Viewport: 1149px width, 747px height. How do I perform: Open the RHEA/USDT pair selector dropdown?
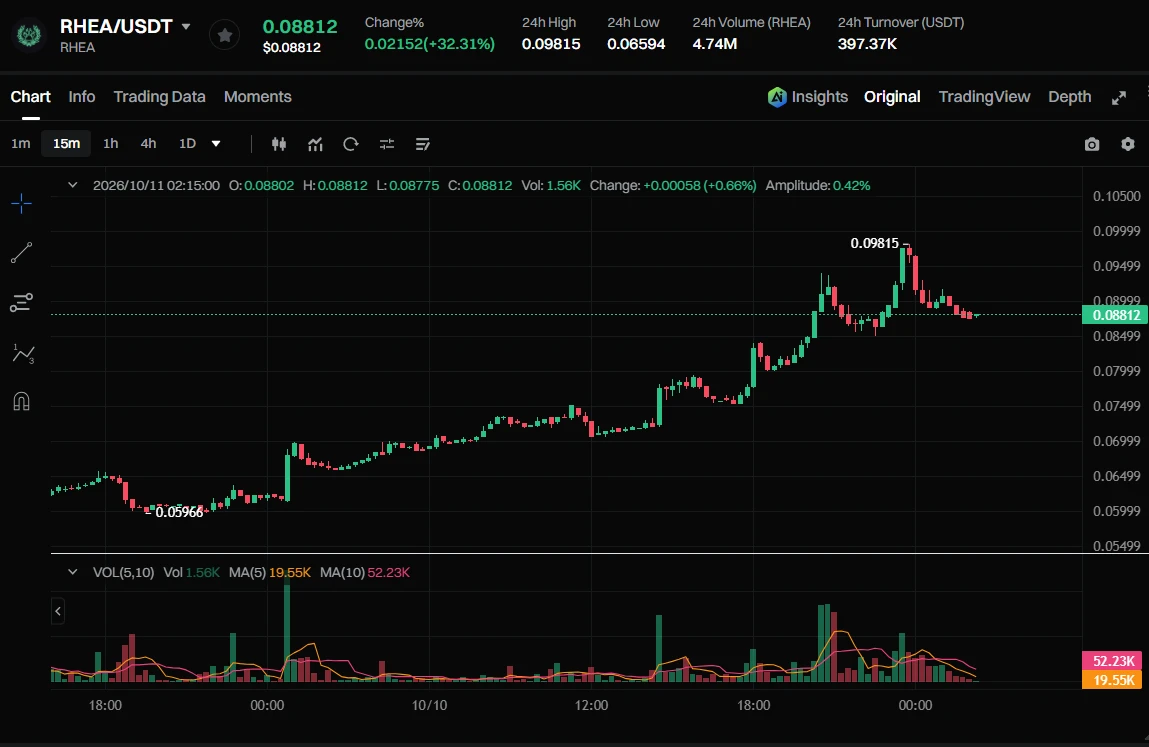[x=186, y=26]
